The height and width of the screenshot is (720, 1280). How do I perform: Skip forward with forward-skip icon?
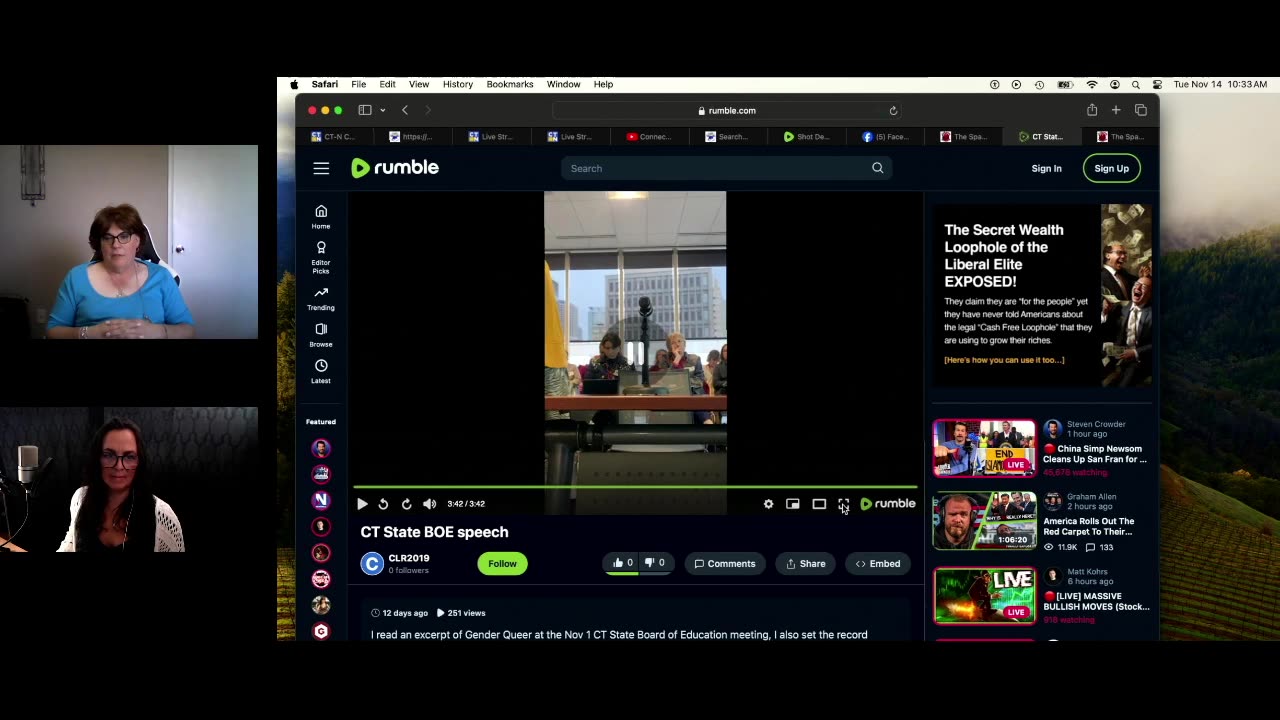click(406, 504)
